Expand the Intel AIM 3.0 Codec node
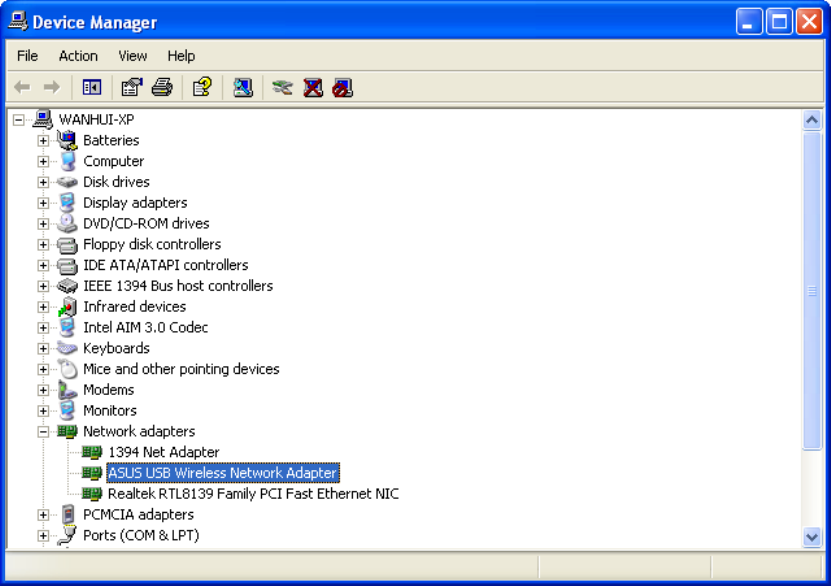 coord(43,327)
